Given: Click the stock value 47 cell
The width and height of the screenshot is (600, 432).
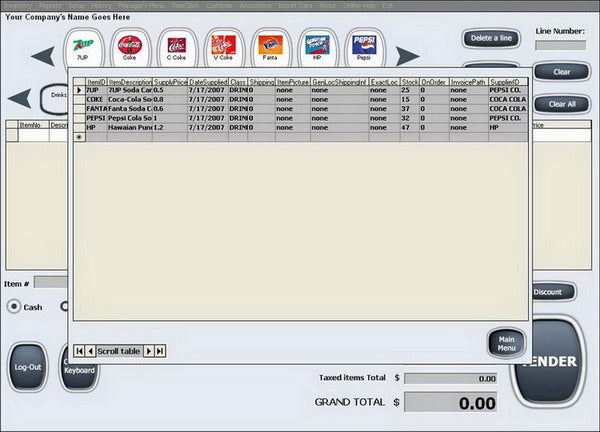Looking at the screenshot, I should coord(409,127).
